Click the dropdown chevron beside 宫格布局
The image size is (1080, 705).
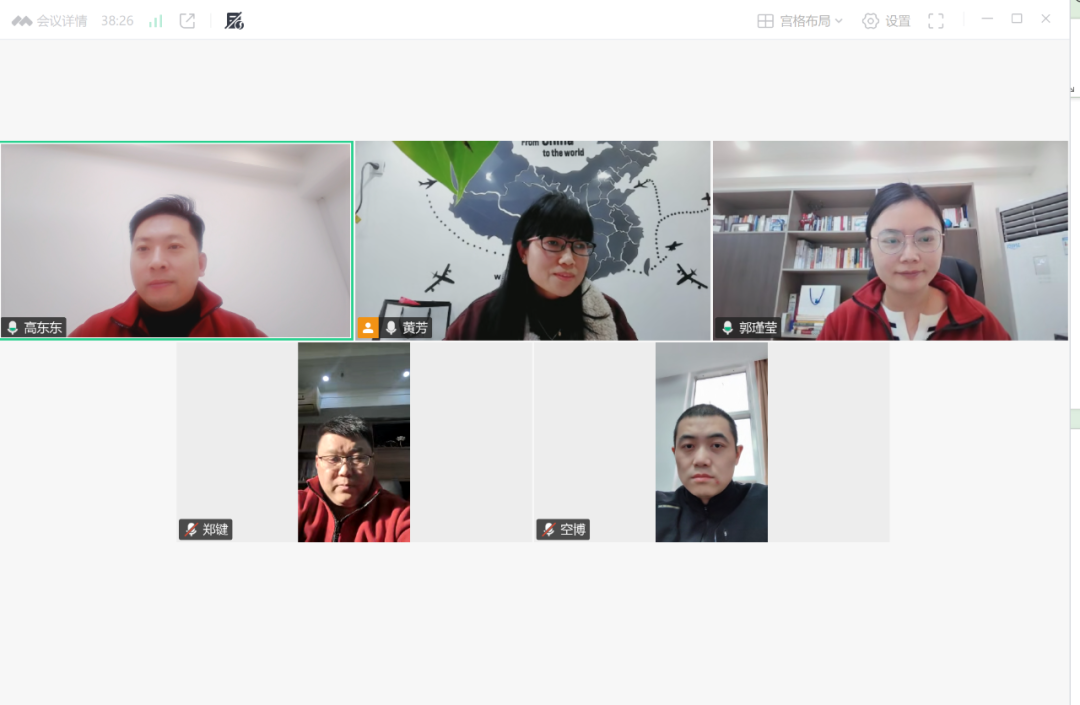(x=839, y=21)
